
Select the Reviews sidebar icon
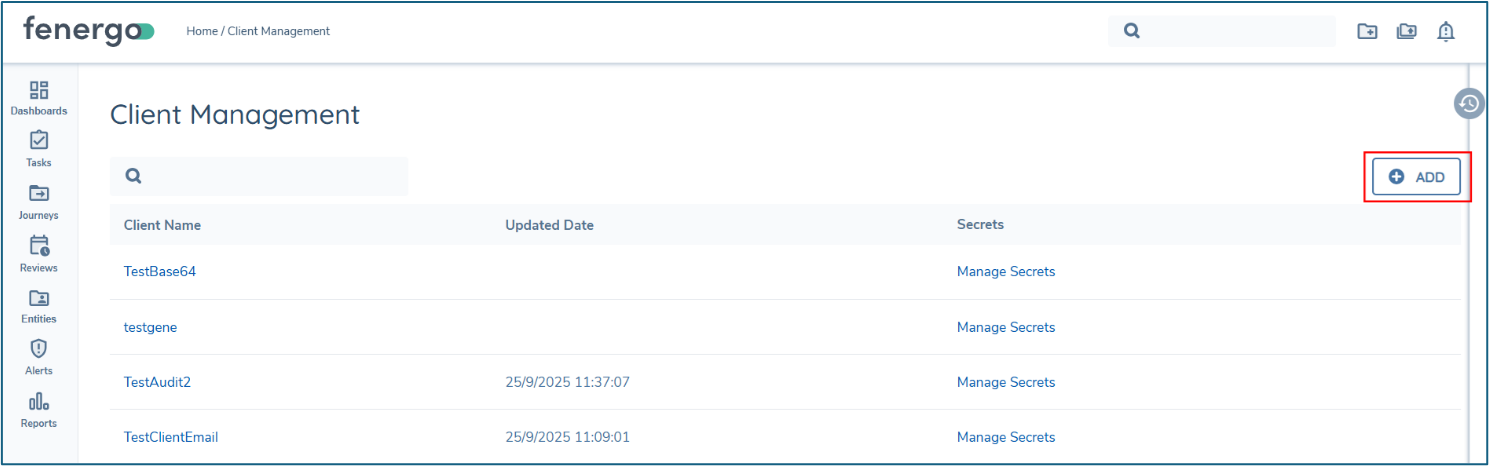[39, 246]
